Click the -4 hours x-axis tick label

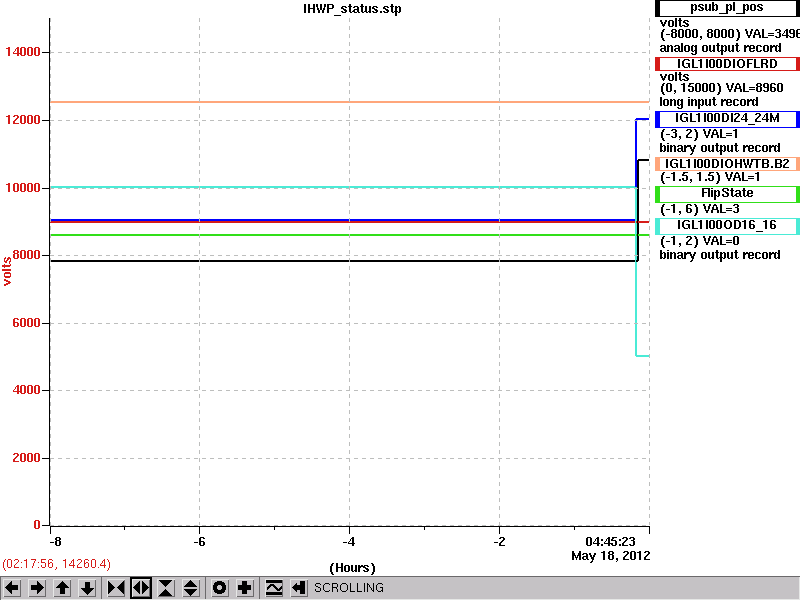(349, 542)
